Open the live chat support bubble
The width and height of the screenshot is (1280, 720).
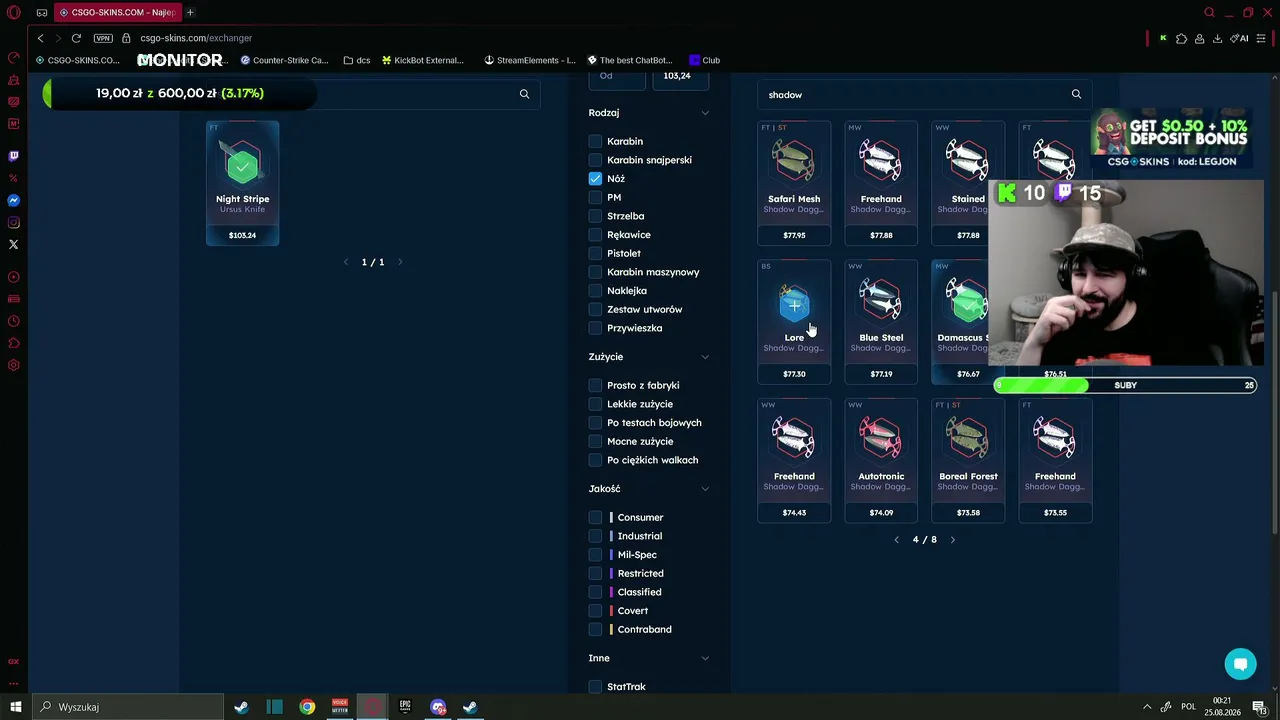pos(1240,664)
